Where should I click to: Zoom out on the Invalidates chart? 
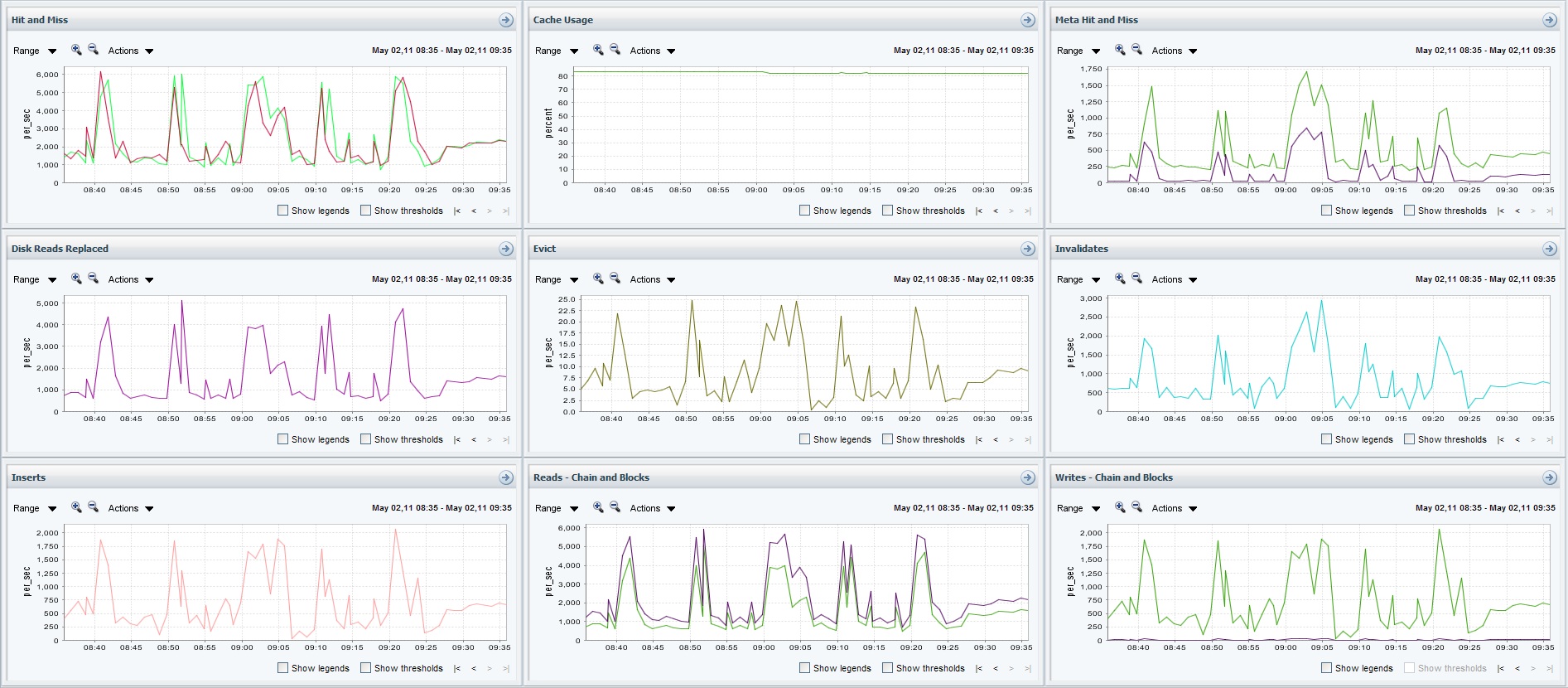[1136, 279]
